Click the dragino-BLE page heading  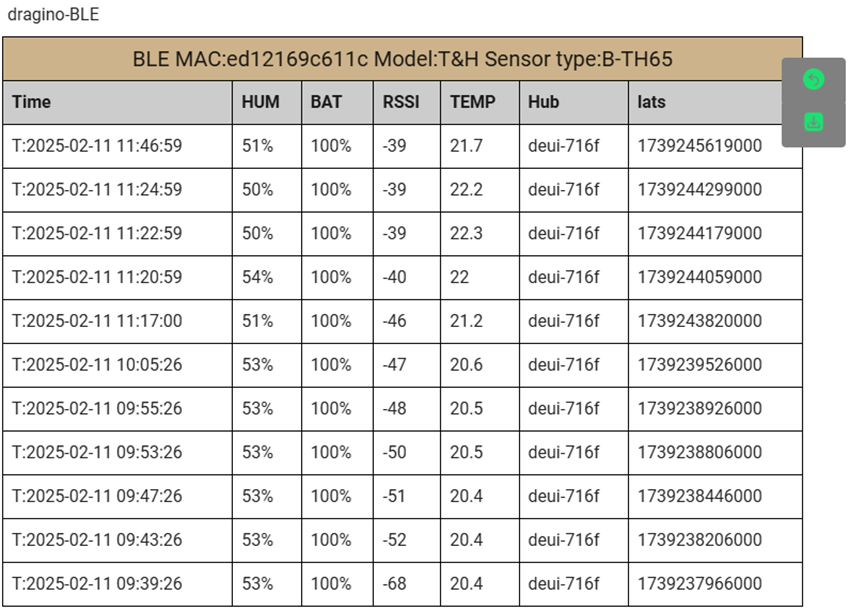[53, 15]
